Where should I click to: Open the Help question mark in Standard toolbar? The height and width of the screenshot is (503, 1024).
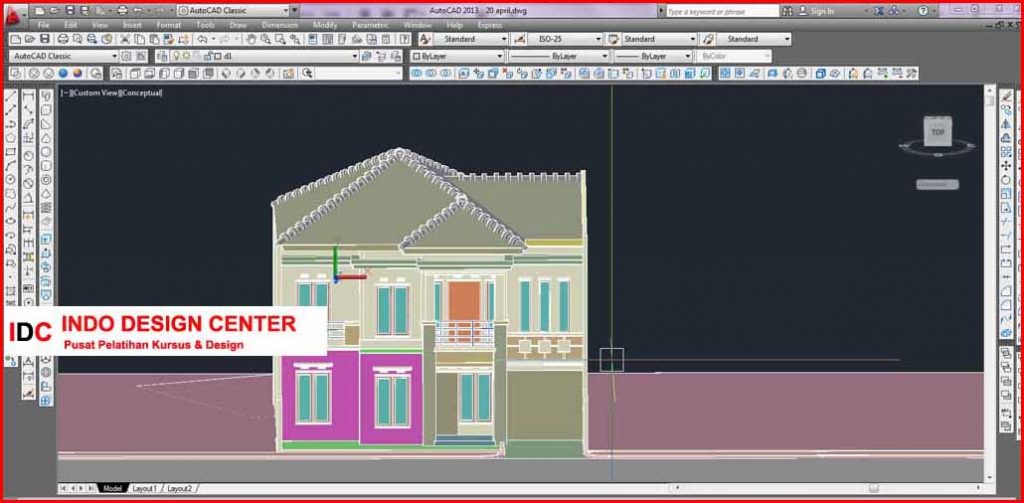click(404, 39)
